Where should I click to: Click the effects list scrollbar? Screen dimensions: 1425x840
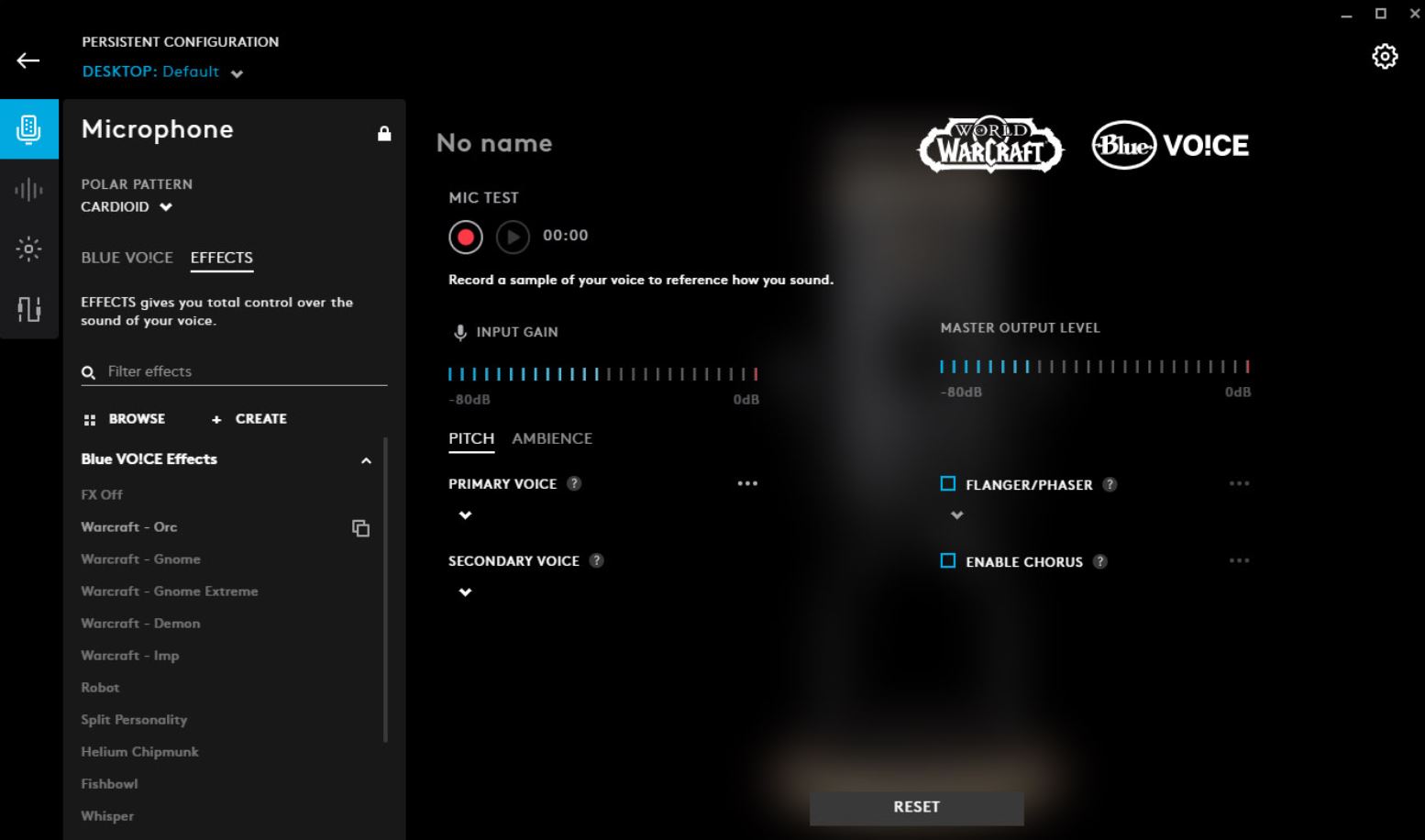[385, 589]
